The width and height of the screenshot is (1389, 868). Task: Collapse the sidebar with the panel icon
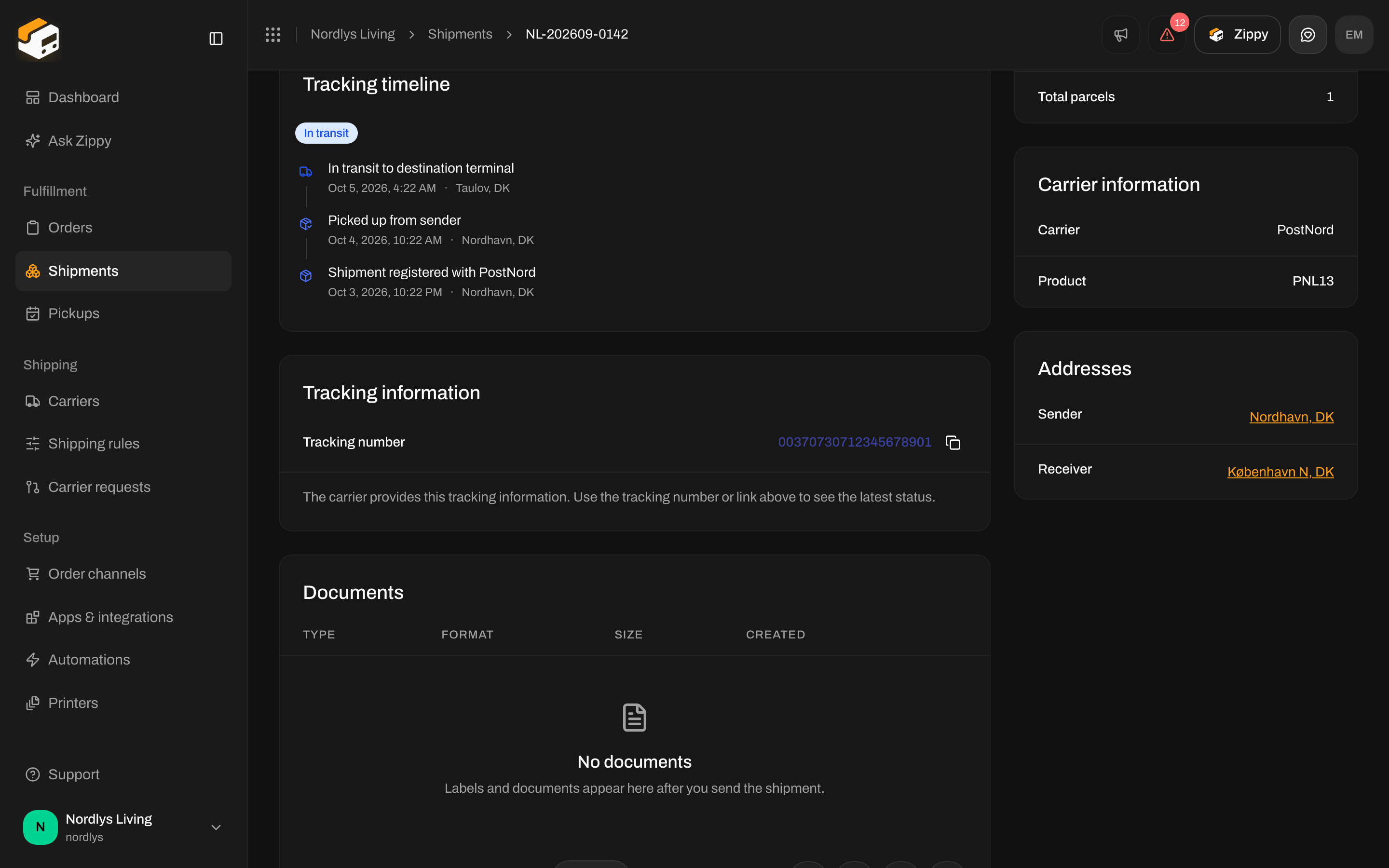coord(216,39)
